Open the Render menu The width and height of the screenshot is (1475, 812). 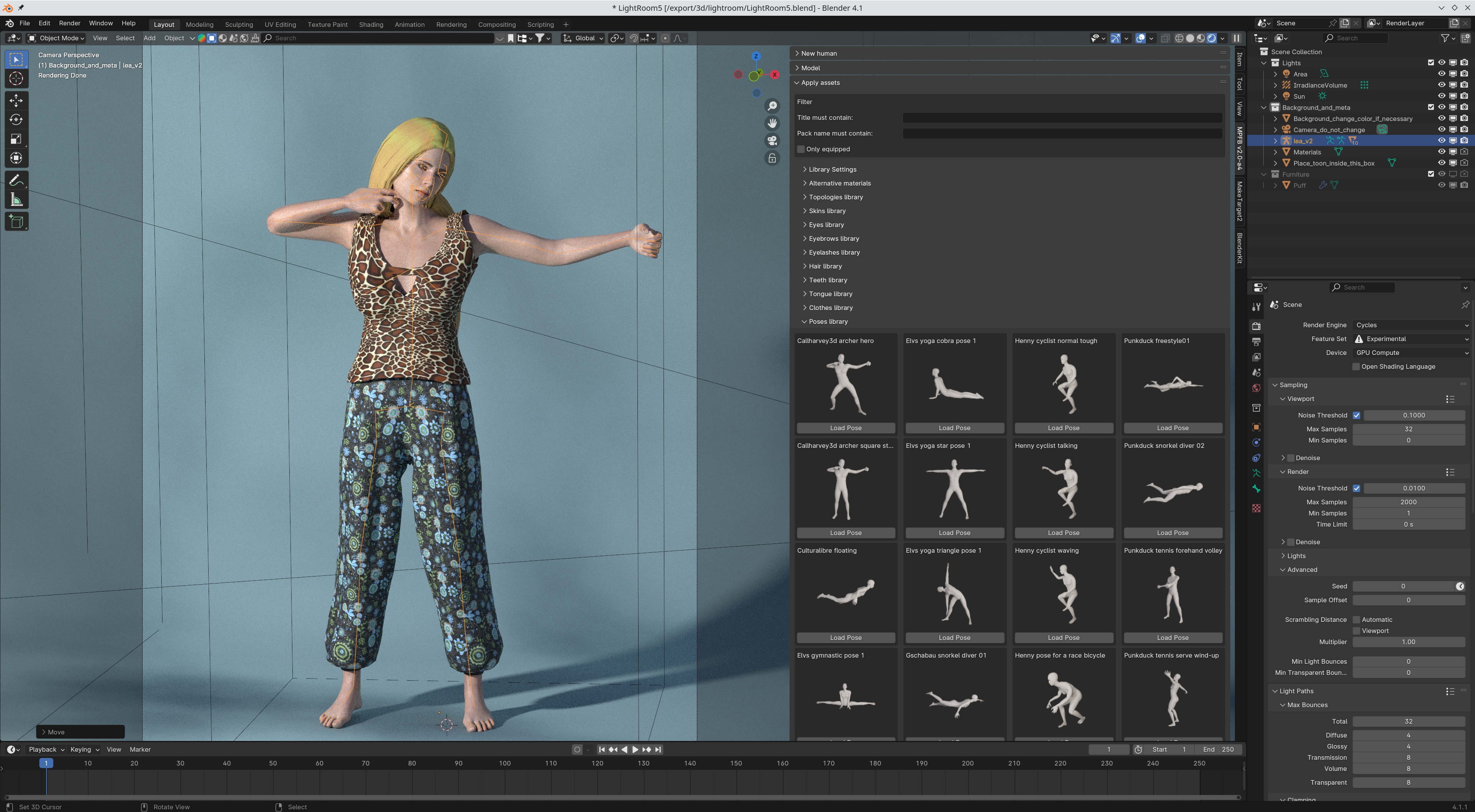69,23
